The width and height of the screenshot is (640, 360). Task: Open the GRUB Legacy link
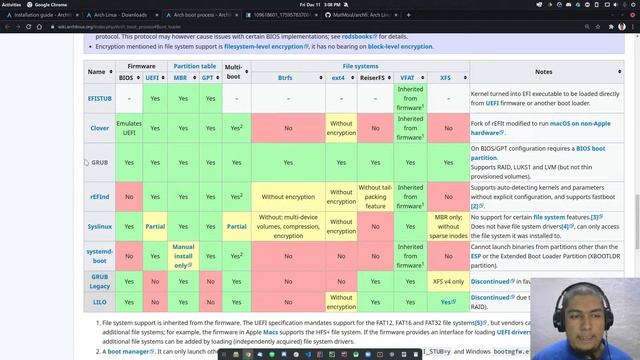[x=100, y=281]
